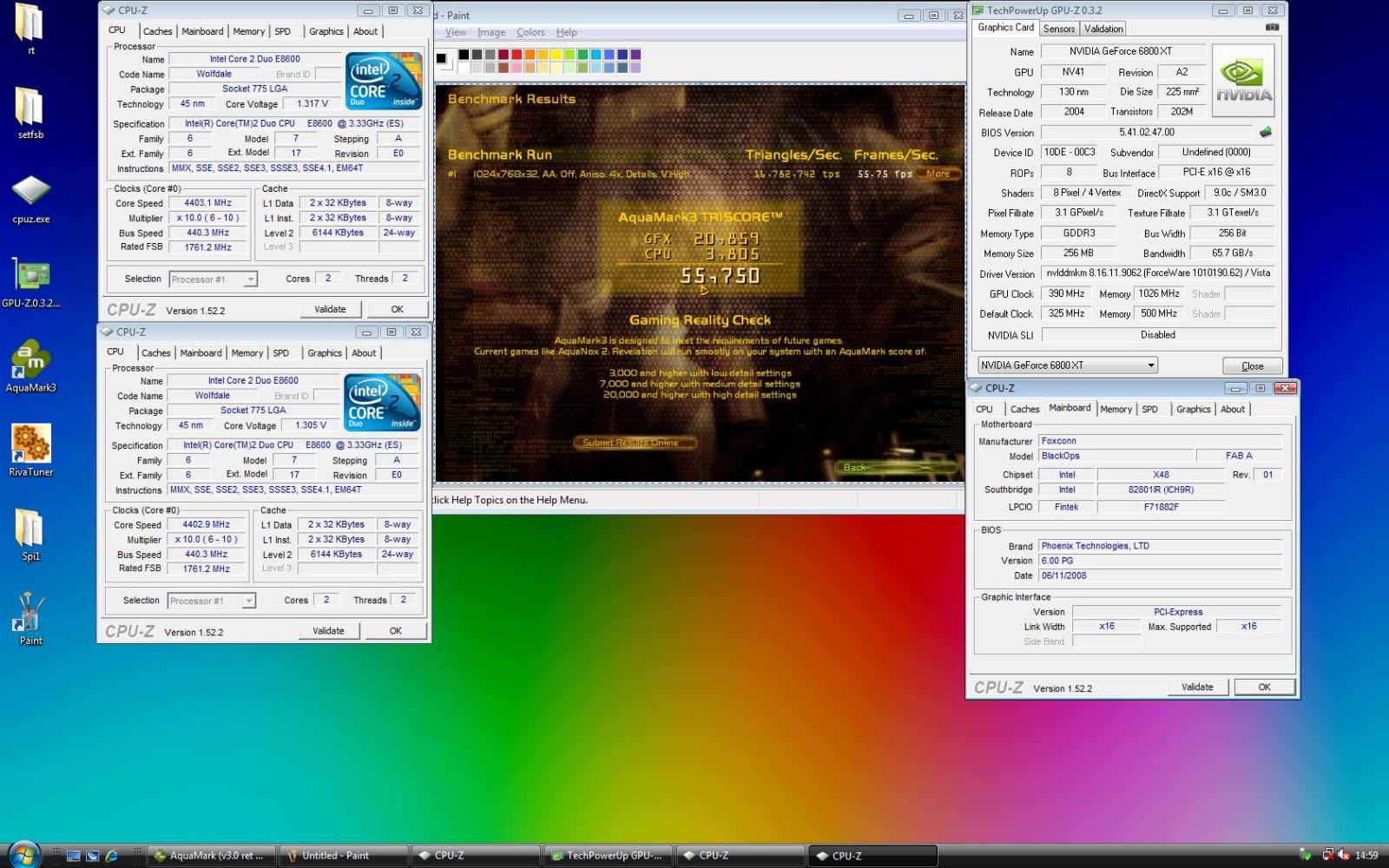Switch to AquaMark from the taskbar

point(211,856)
